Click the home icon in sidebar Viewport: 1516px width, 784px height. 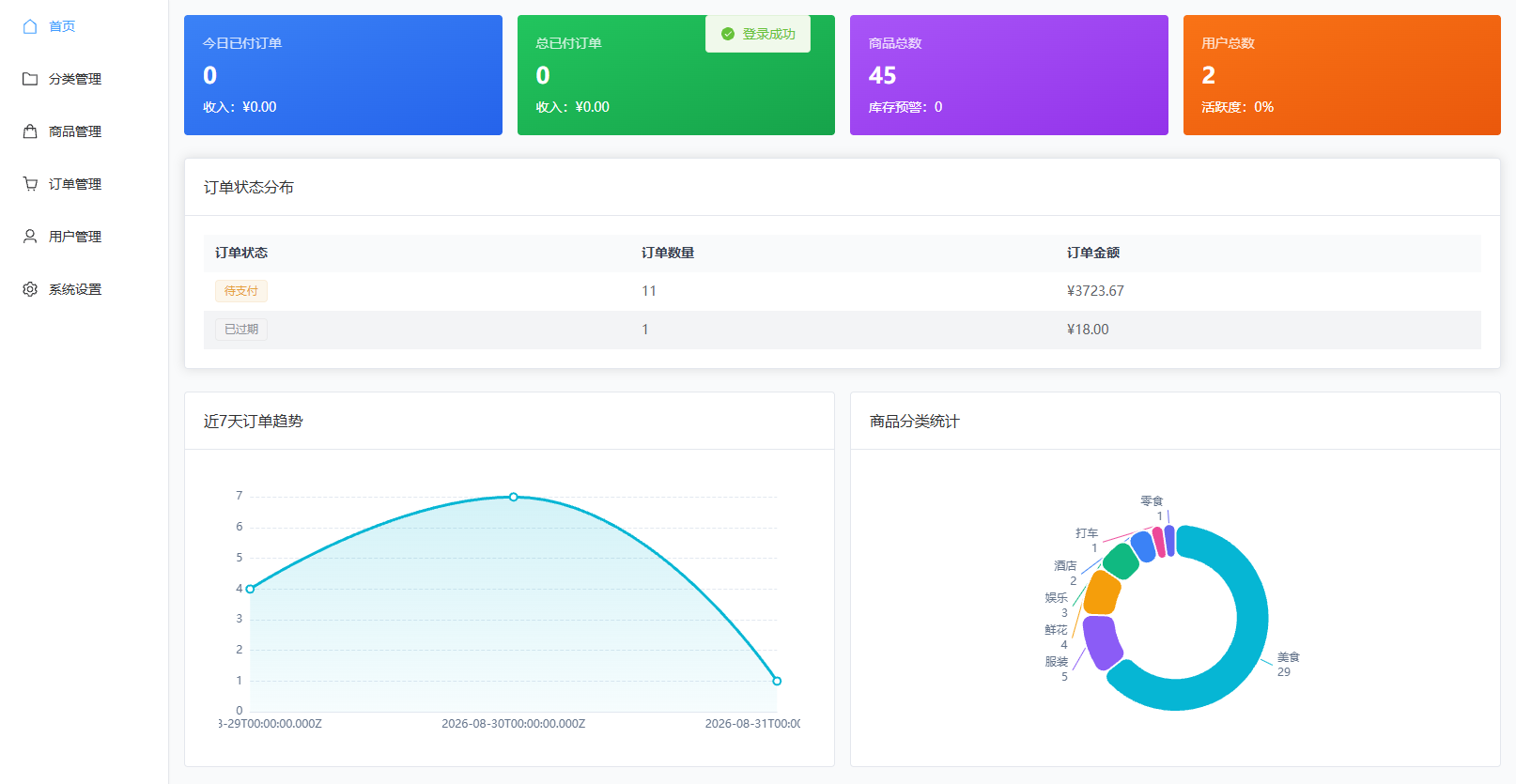30,26
